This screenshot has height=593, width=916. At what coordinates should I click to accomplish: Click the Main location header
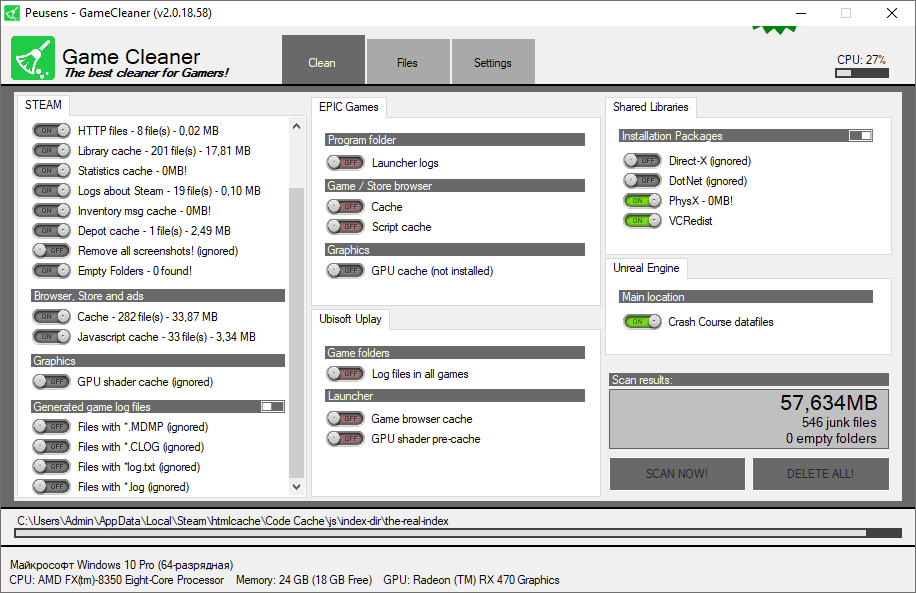tap(746, 297)
